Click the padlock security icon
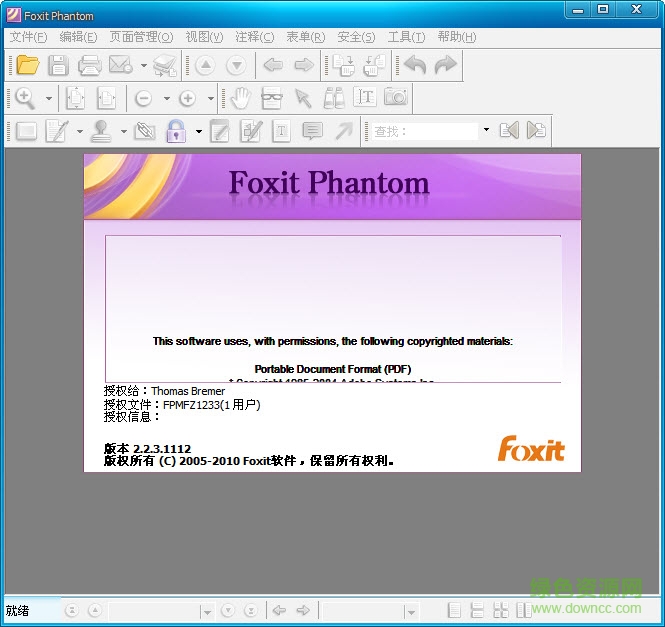This screenshot has height=627, width=665. pyautogui.click(x=176, y=131)
